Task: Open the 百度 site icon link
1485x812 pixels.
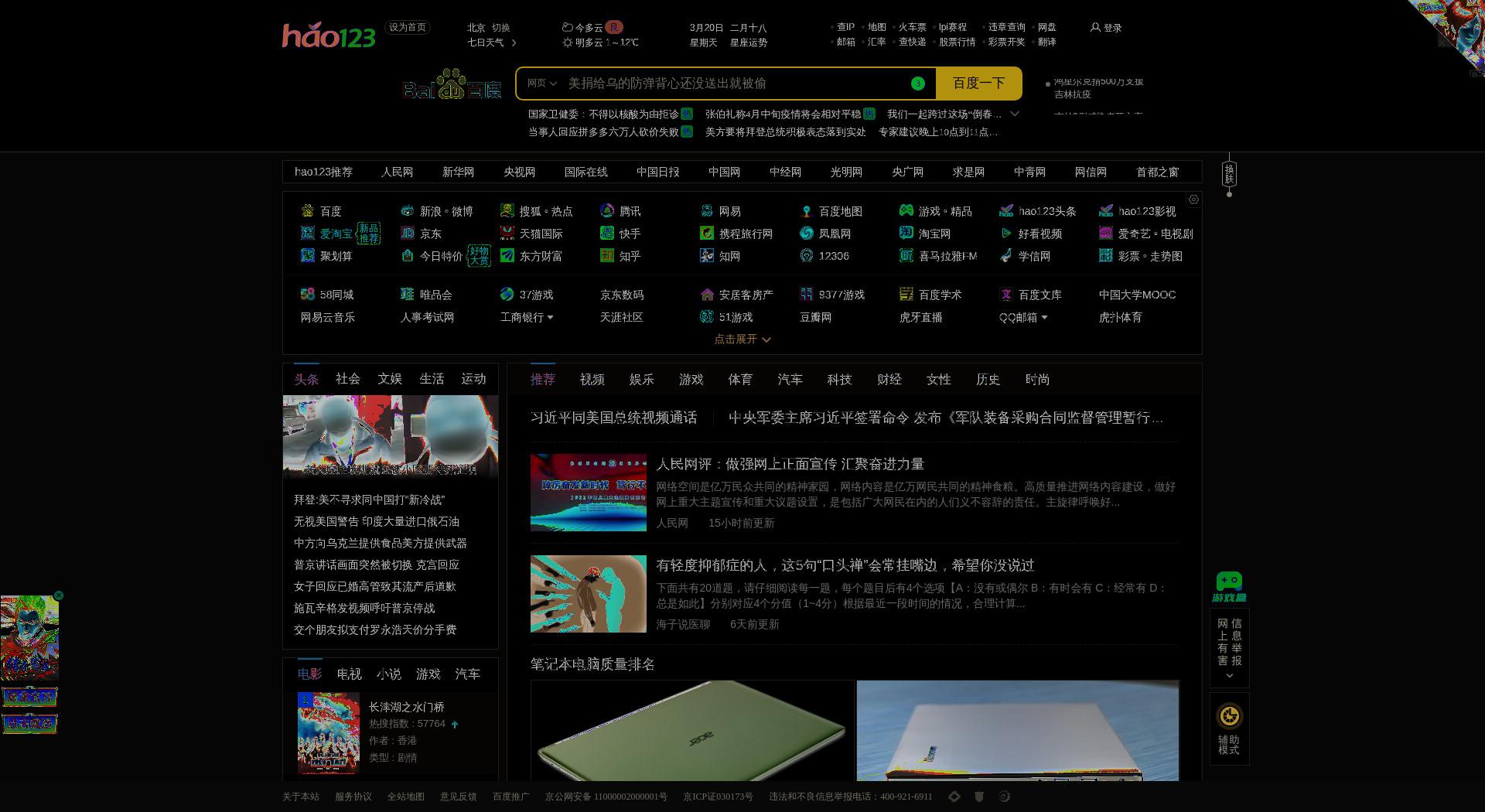Action: [x=307, y=211]
